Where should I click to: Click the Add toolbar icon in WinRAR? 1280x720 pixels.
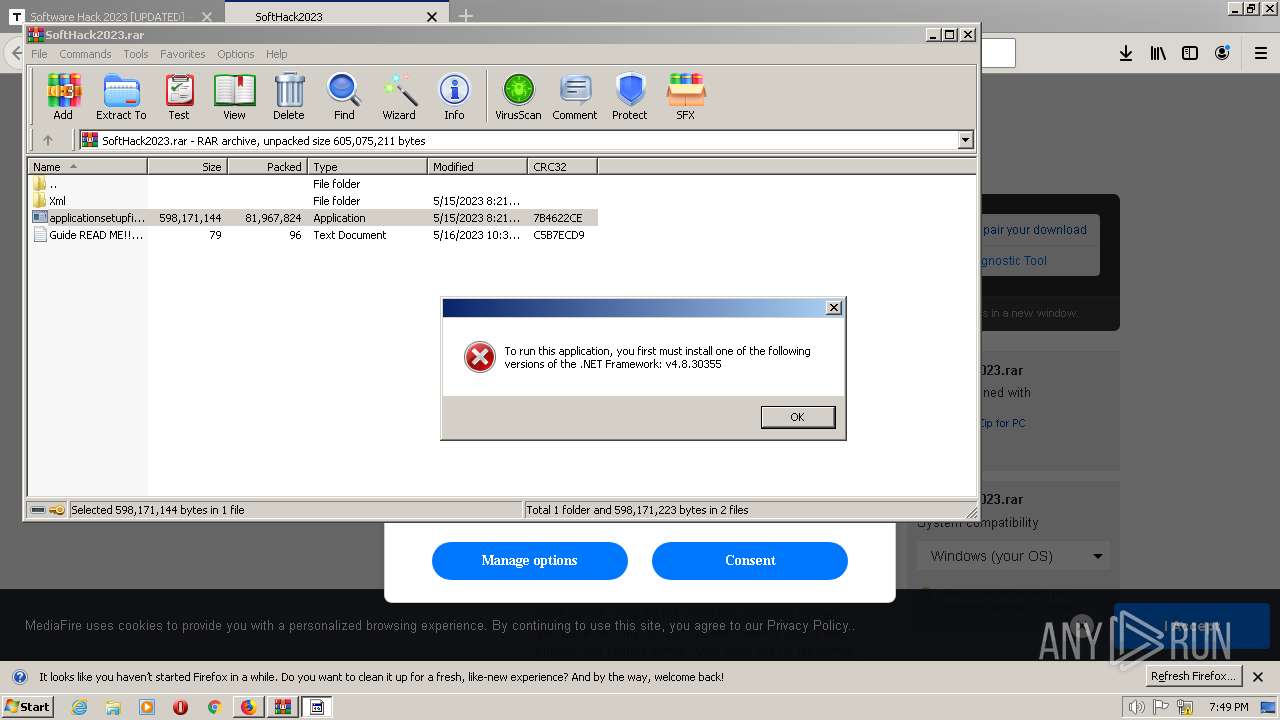(x=63, y=97)
